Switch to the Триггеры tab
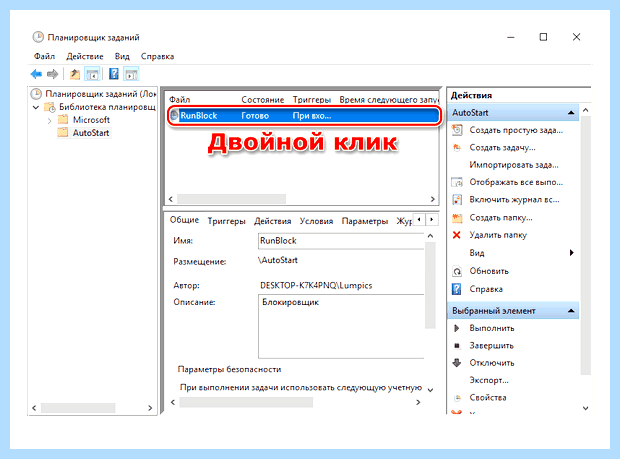620x459 pixels. [x=227, y=221]
